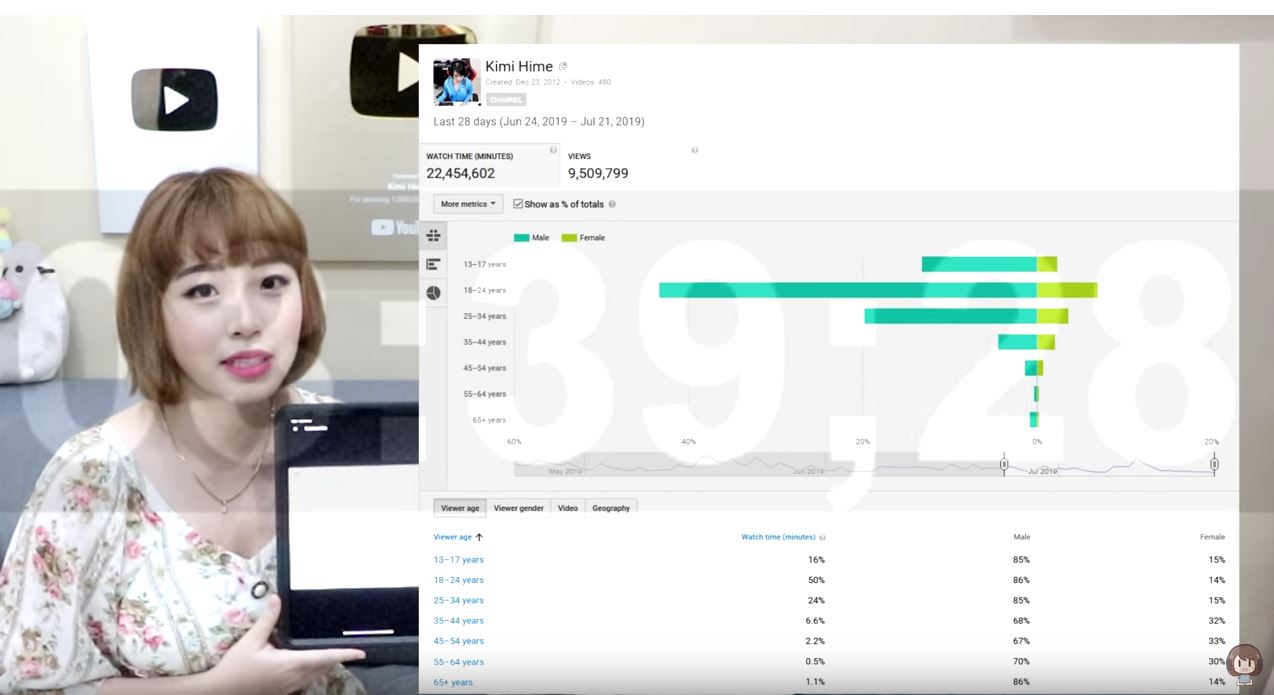Open the 65+ years row link
This screenshot has width=1274, height=695.
[x=453, y=682]
